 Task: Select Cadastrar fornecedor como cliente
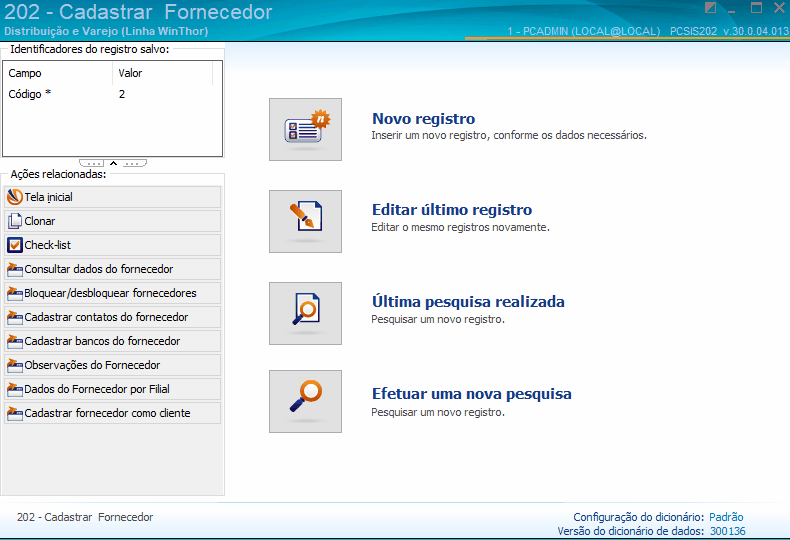[113, 413]
